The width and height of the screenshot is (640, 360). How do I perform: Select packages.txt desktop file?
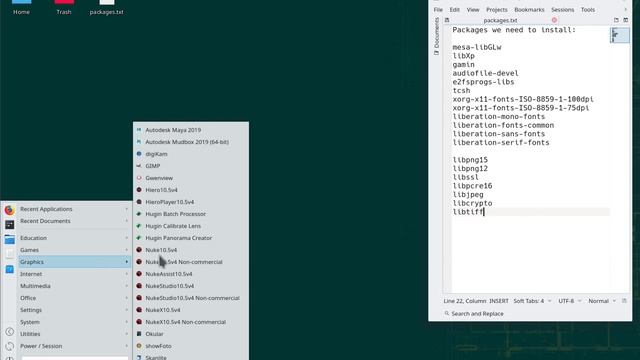107,7
